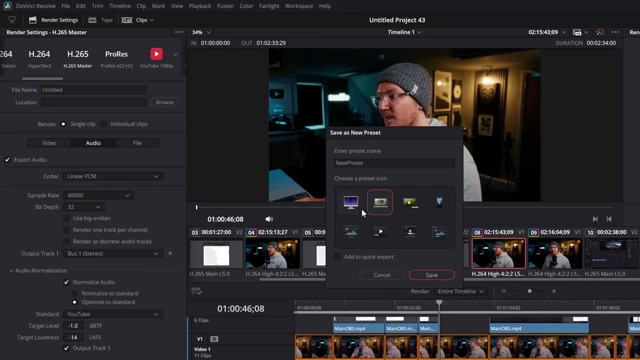
Task: Switch to the Video settings tab
Action: click(x=49, y=143)
